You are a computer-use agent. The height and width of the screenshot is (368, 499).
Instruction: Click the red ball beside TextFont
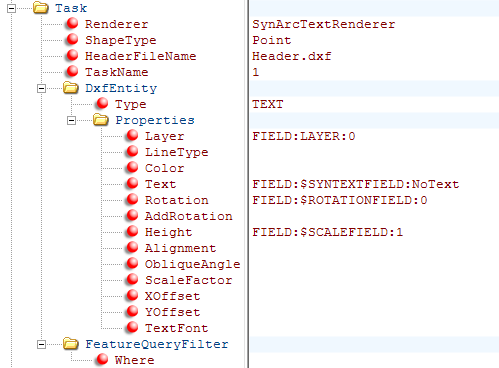132,328
